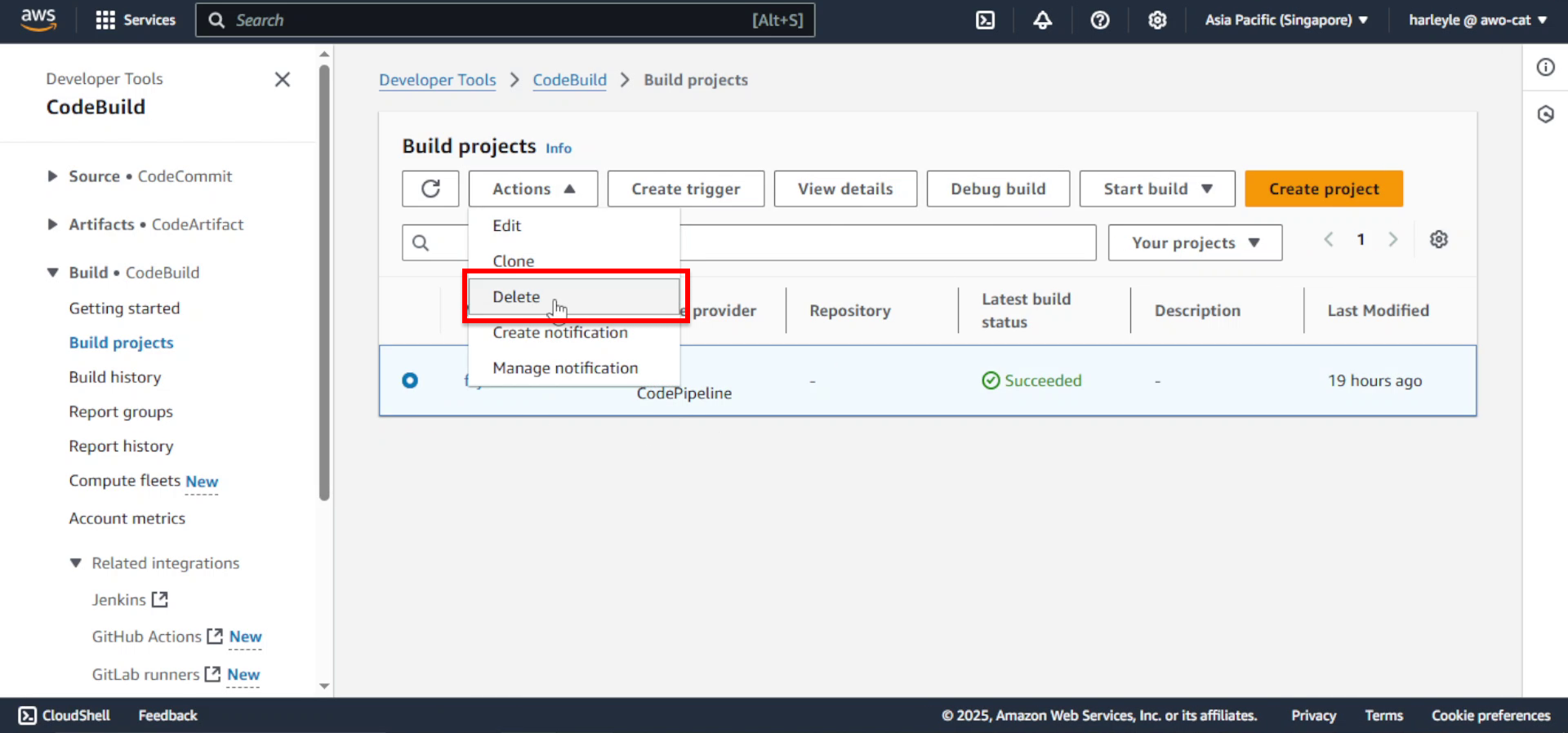Open the AWS console home logo
This screenshot has height=733, width=1568.
pyautogui.click(x=38, y=20)
